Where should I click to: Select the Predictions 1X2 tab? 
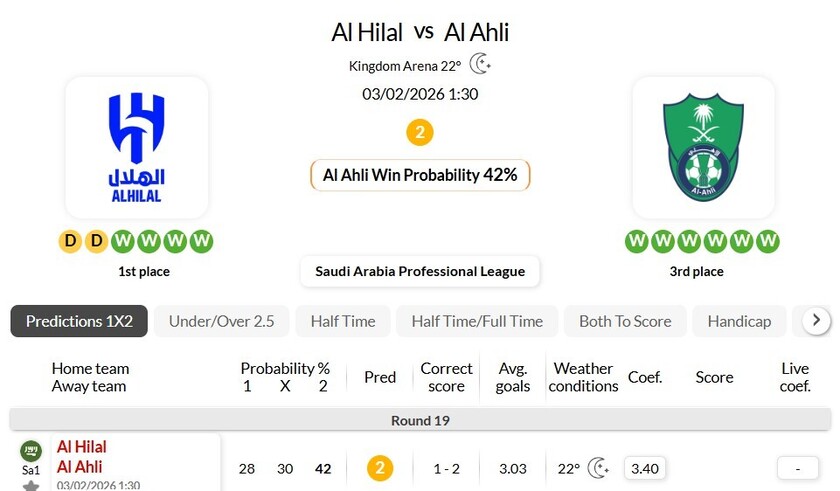79,321
